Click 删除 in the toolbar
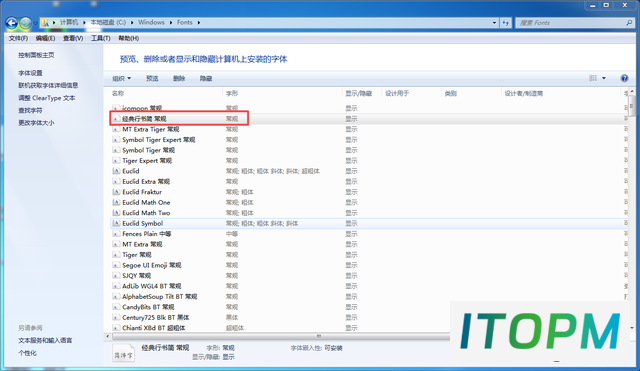 coord(179,78)
